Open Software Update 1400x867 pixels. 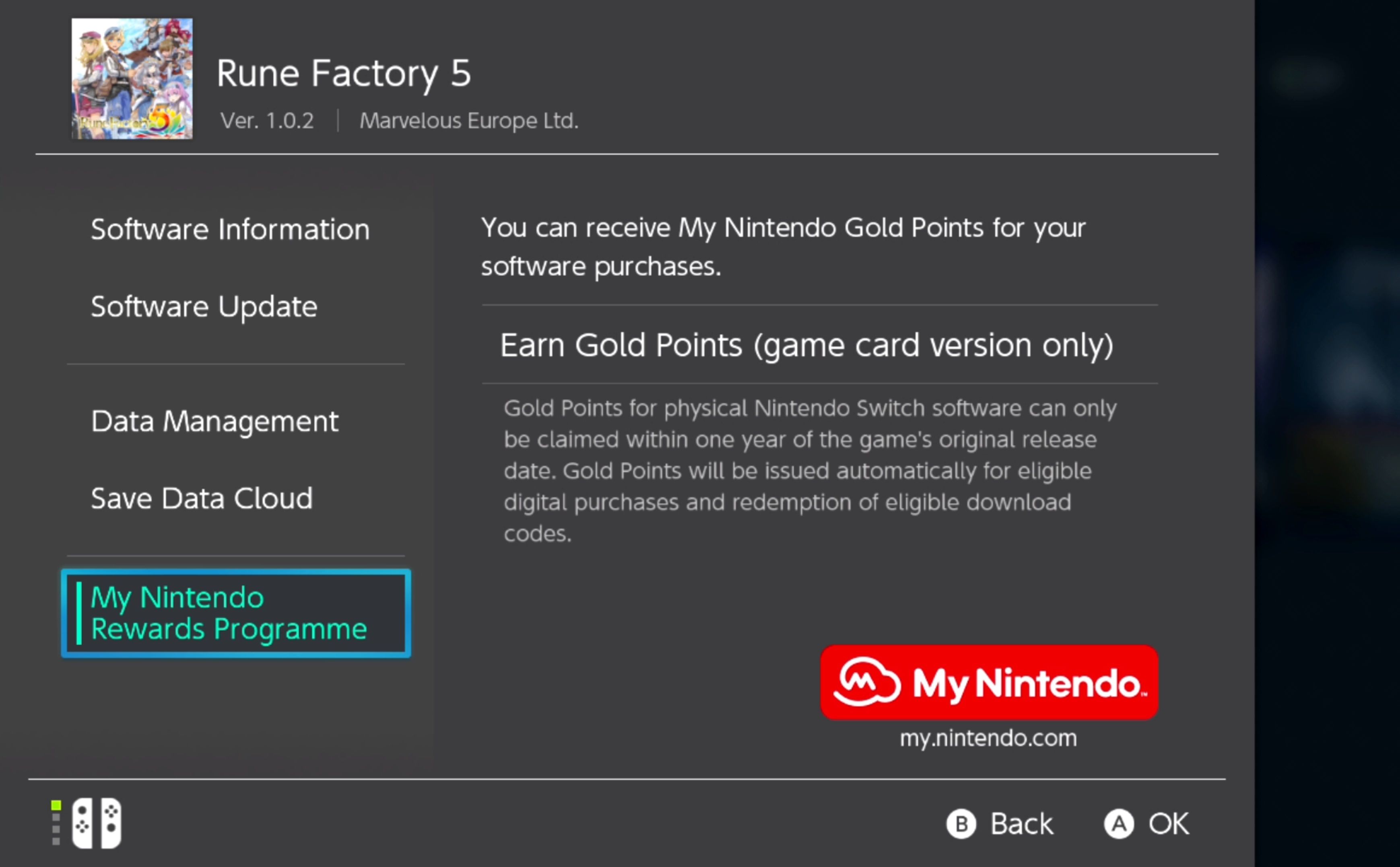click(204, 306)
